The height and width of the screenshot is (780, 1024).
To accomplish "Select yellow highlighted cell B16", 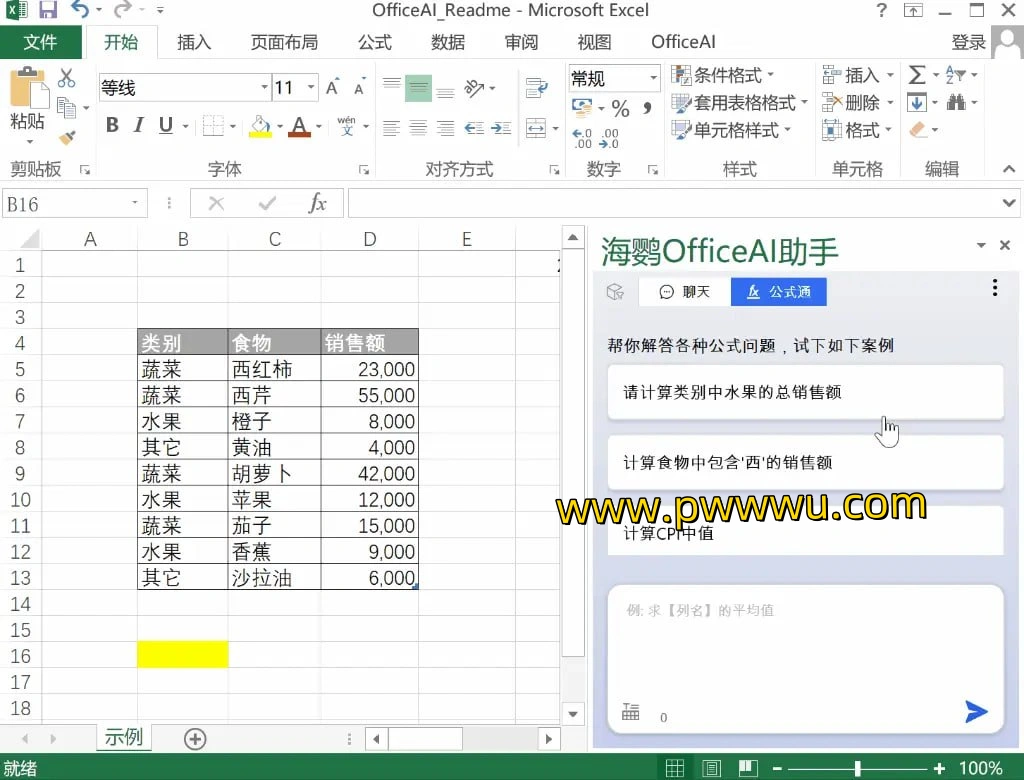I will tap(183, 655).
